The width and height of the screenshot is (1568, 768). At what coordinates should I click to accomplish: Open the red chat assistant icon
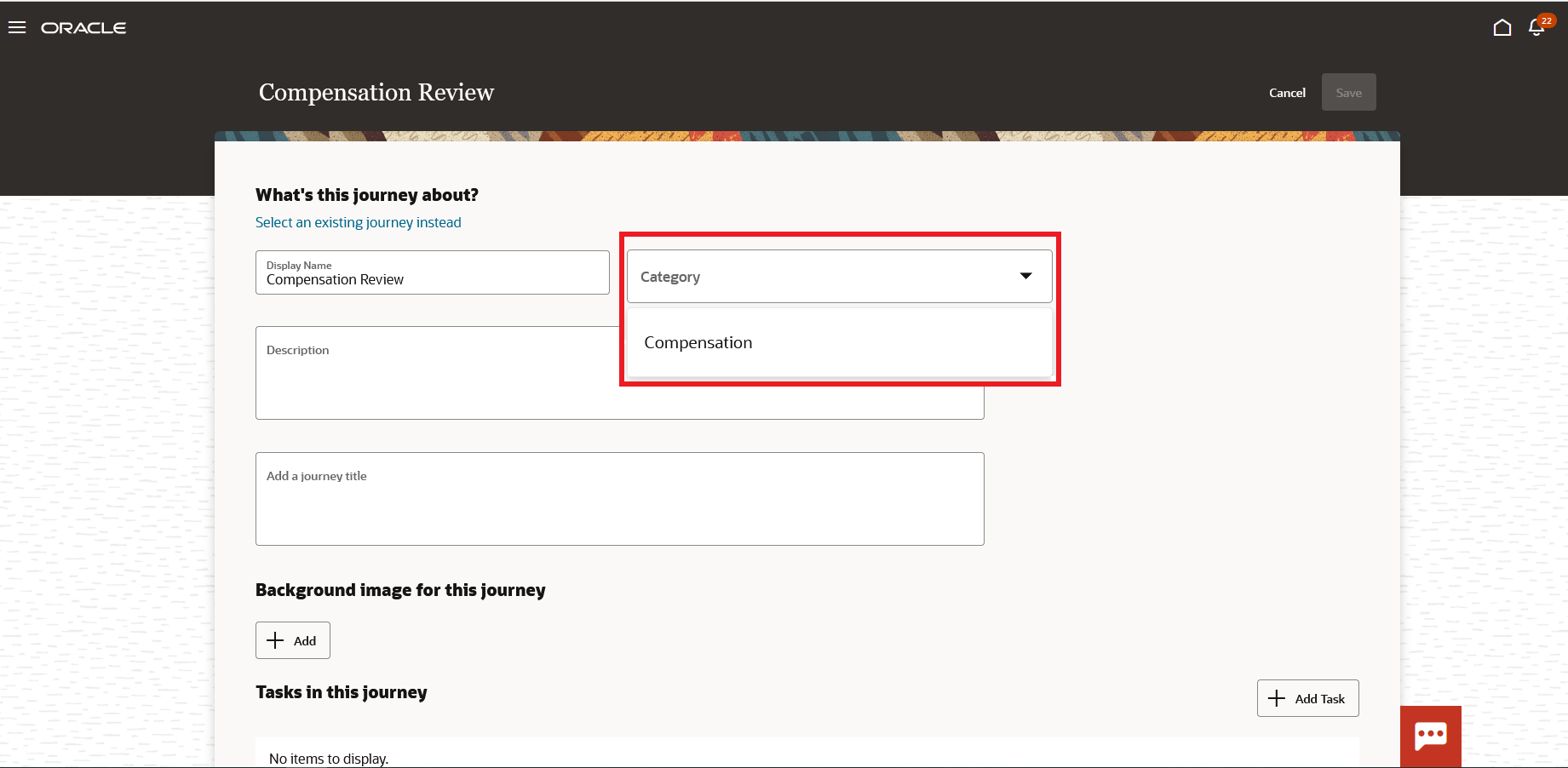[x=1430, y=736]
